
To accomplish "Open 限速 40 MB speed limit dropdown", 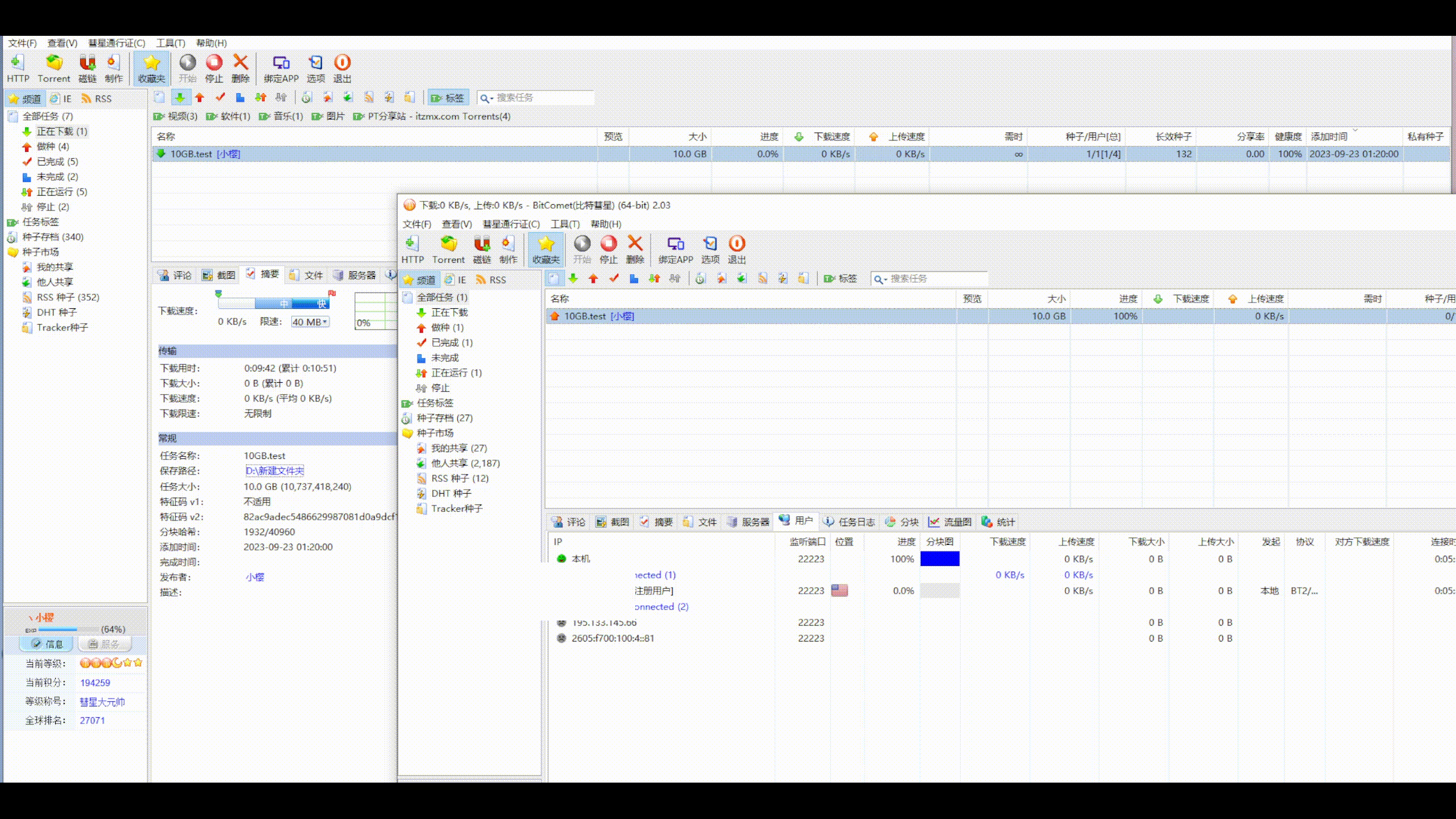I will coord(310,322).
